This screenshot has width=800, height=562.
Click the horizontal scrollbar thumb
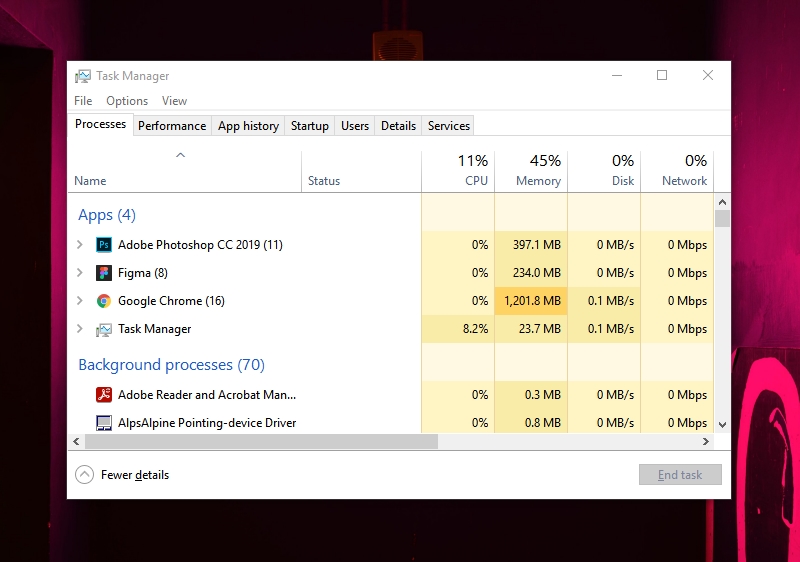point(261,442)
